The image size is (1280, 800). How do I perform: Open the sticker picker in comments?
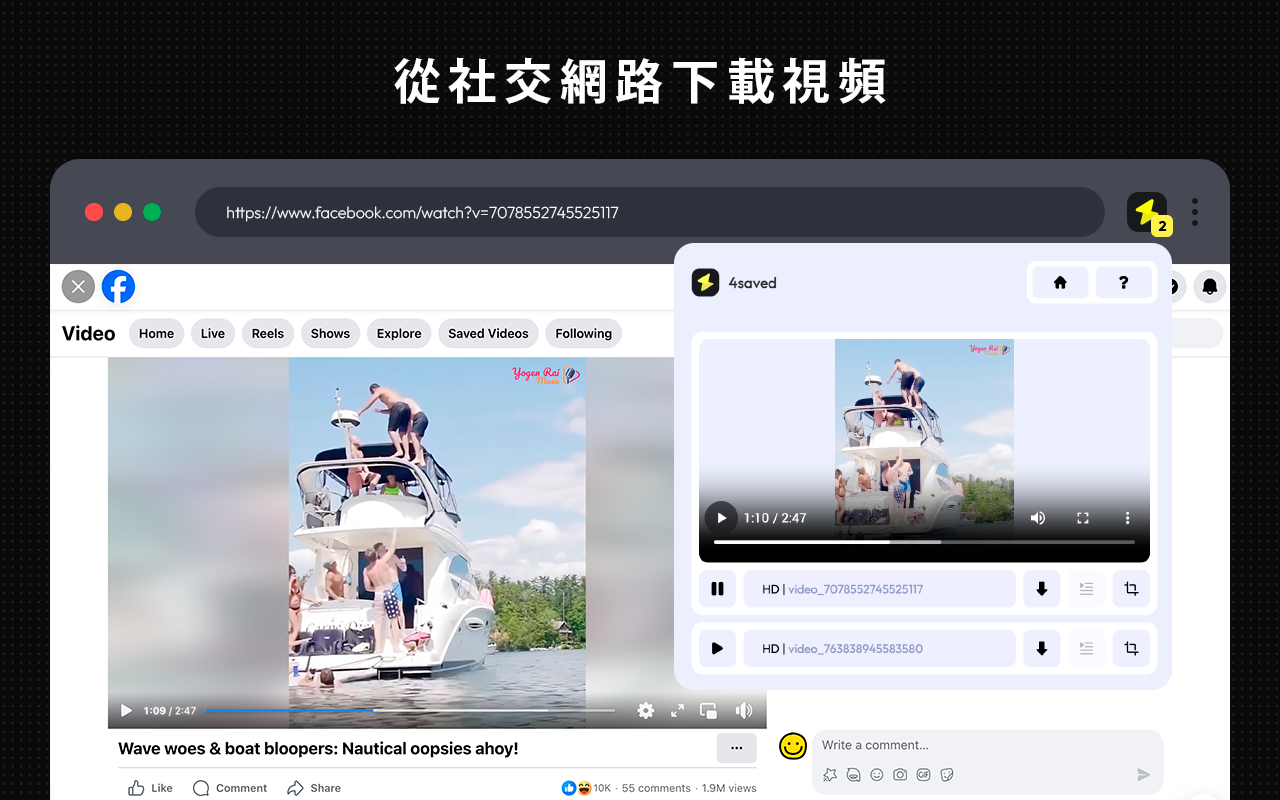click(948, 774)
